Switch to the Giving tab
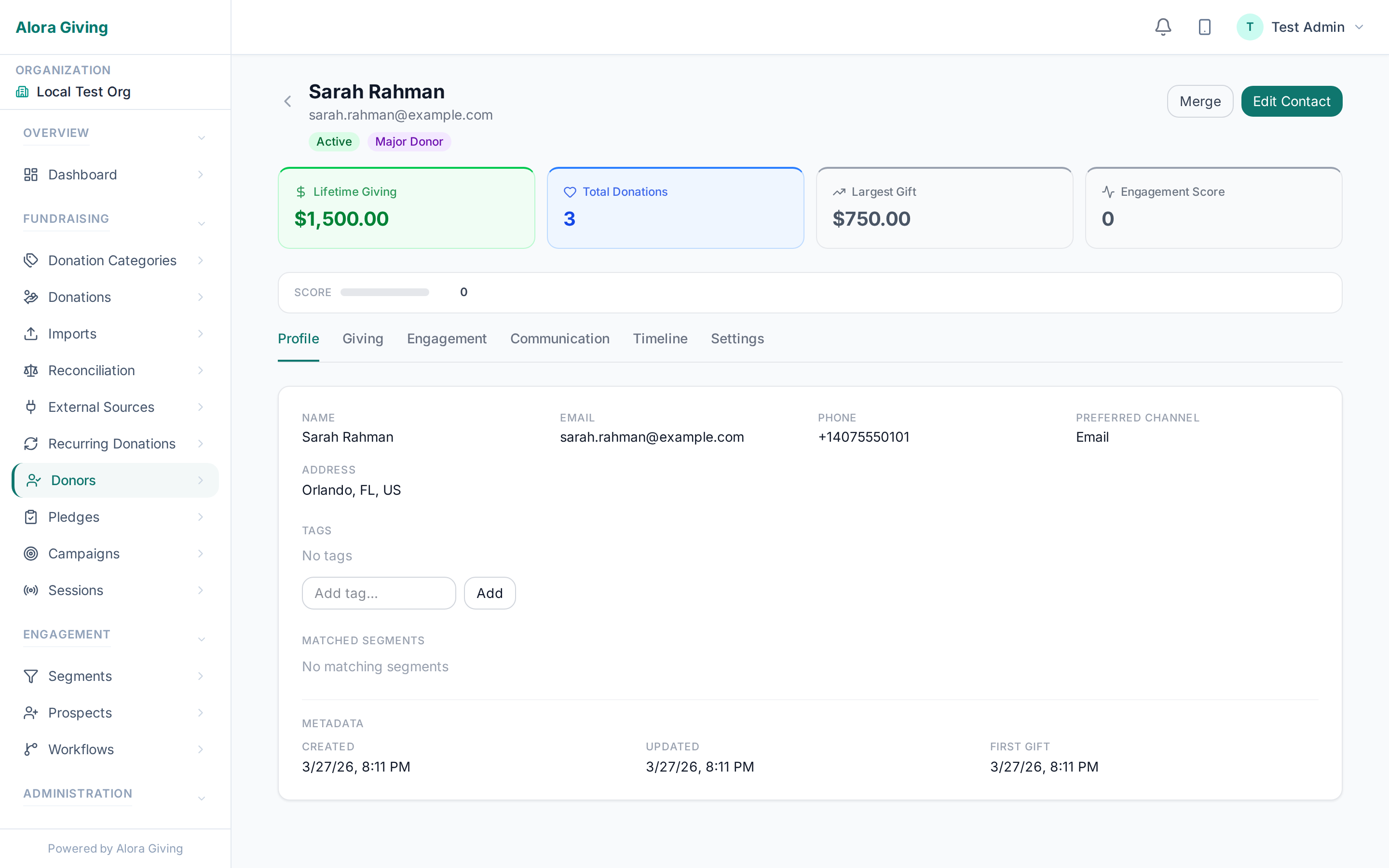 pos(362,339)
